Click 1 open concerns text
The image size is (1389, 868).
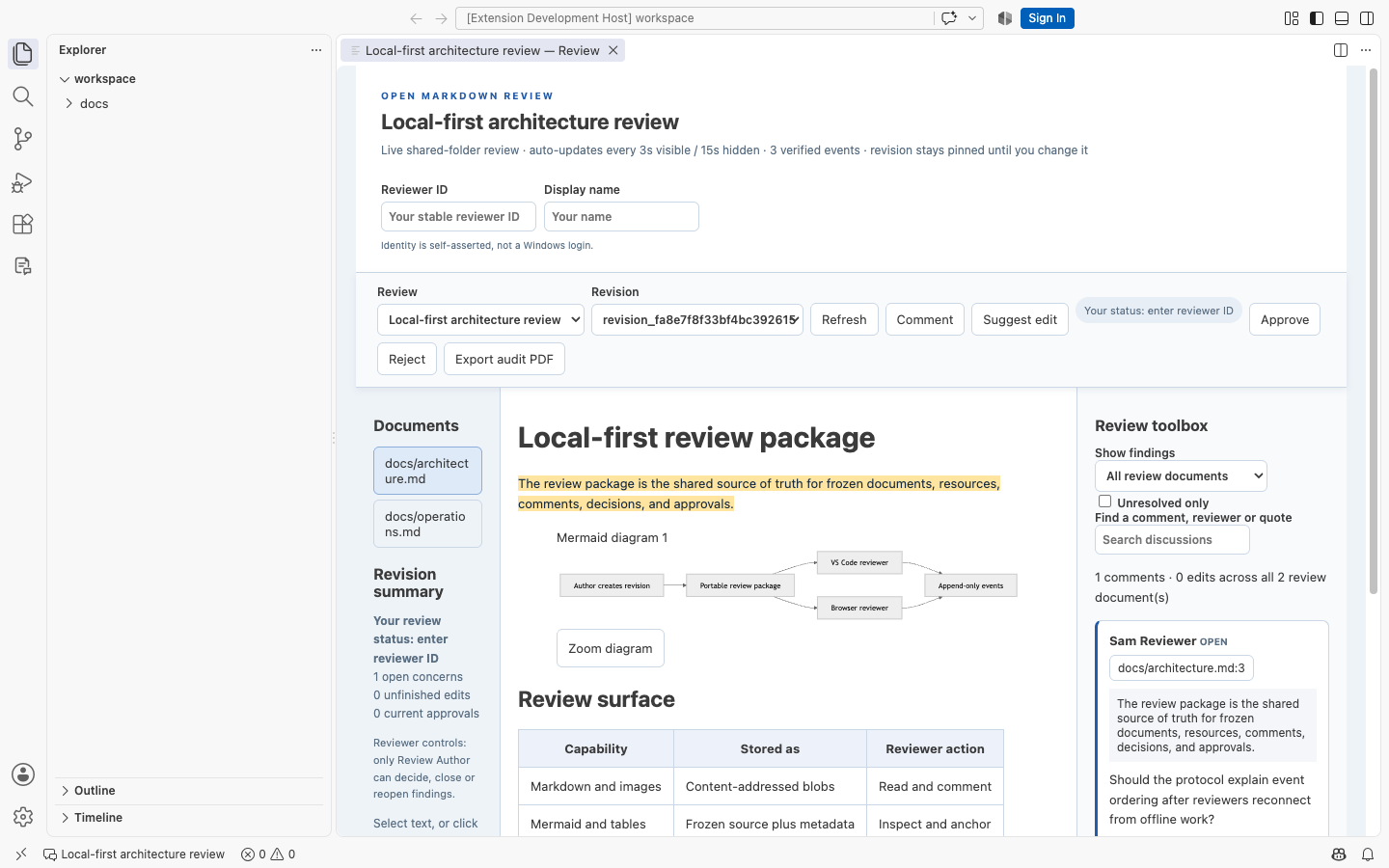point(418,677)
